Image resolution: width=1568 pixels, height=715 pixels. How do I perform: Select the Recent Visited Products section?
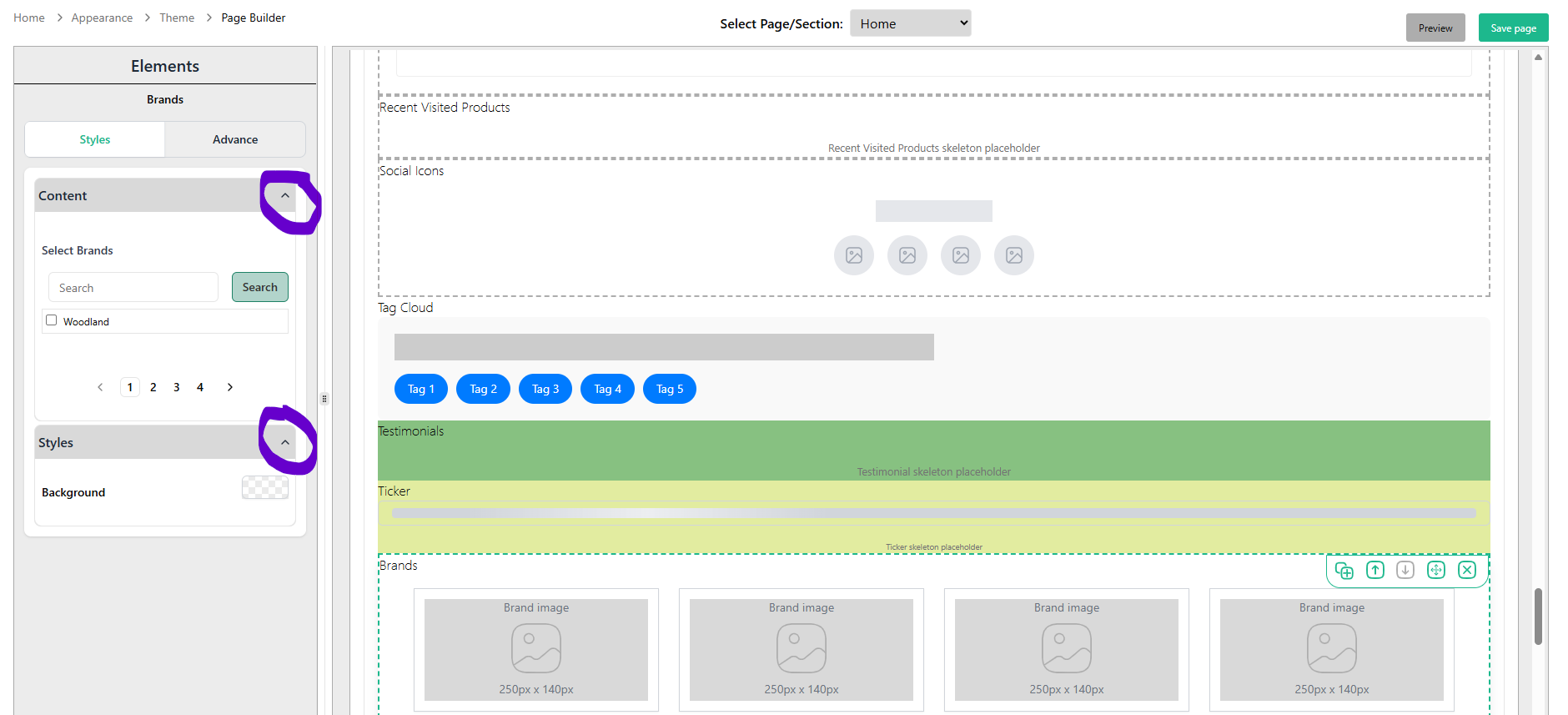(x=934, y=126)
